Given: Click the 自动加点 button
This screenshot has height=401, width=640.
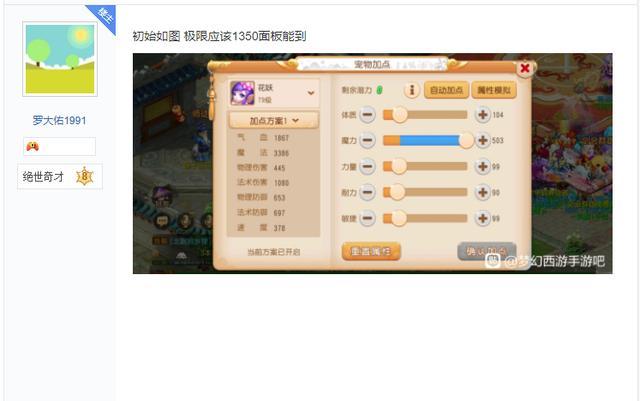Looking at the screenshot, I should click(x=447, y=90).
